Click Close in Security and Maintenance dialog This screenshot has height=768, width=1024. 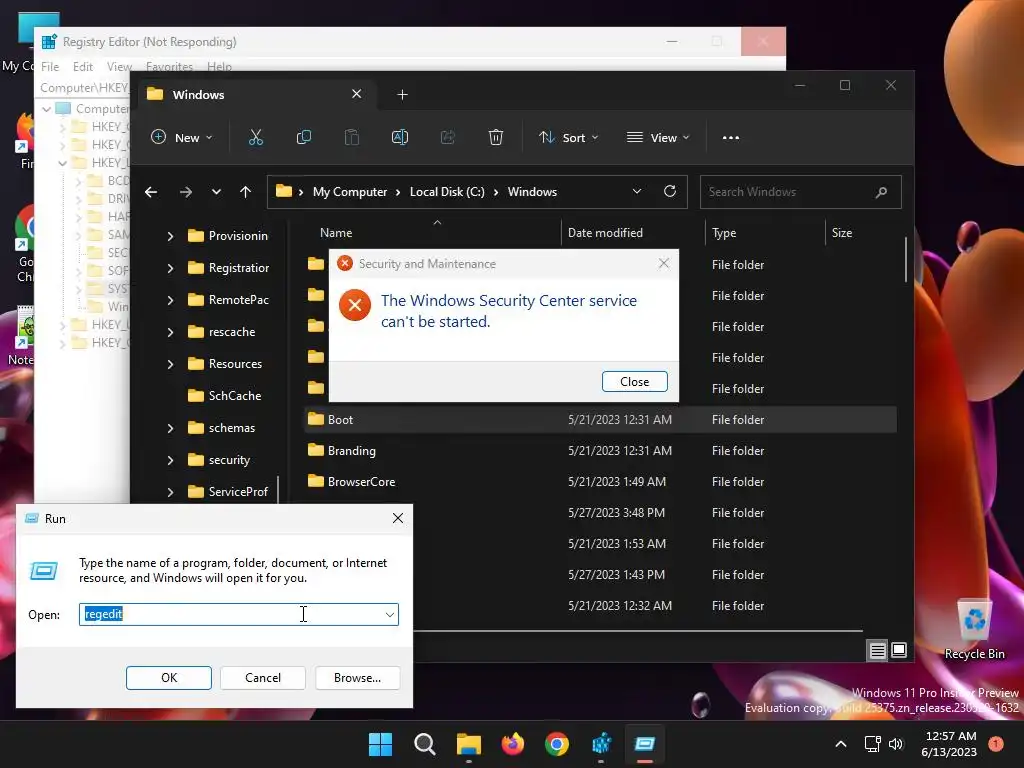tap(635, 381)
